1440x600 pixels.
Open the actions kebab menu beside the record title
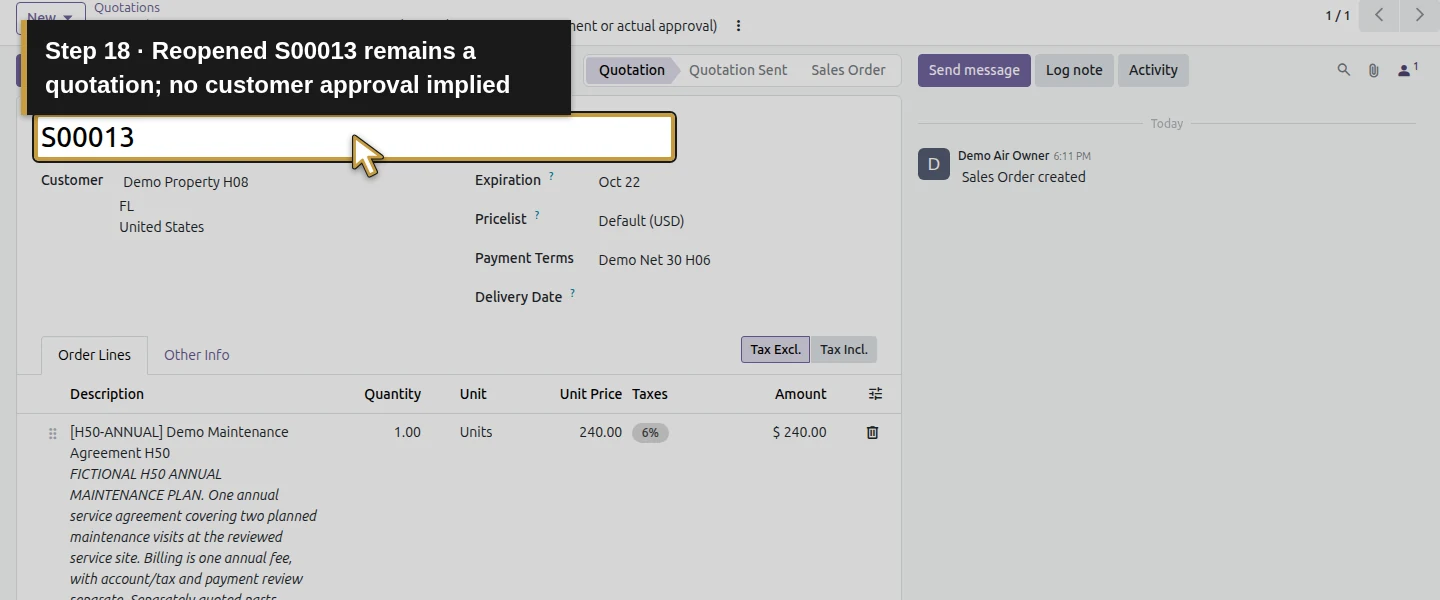click(738, 26)
